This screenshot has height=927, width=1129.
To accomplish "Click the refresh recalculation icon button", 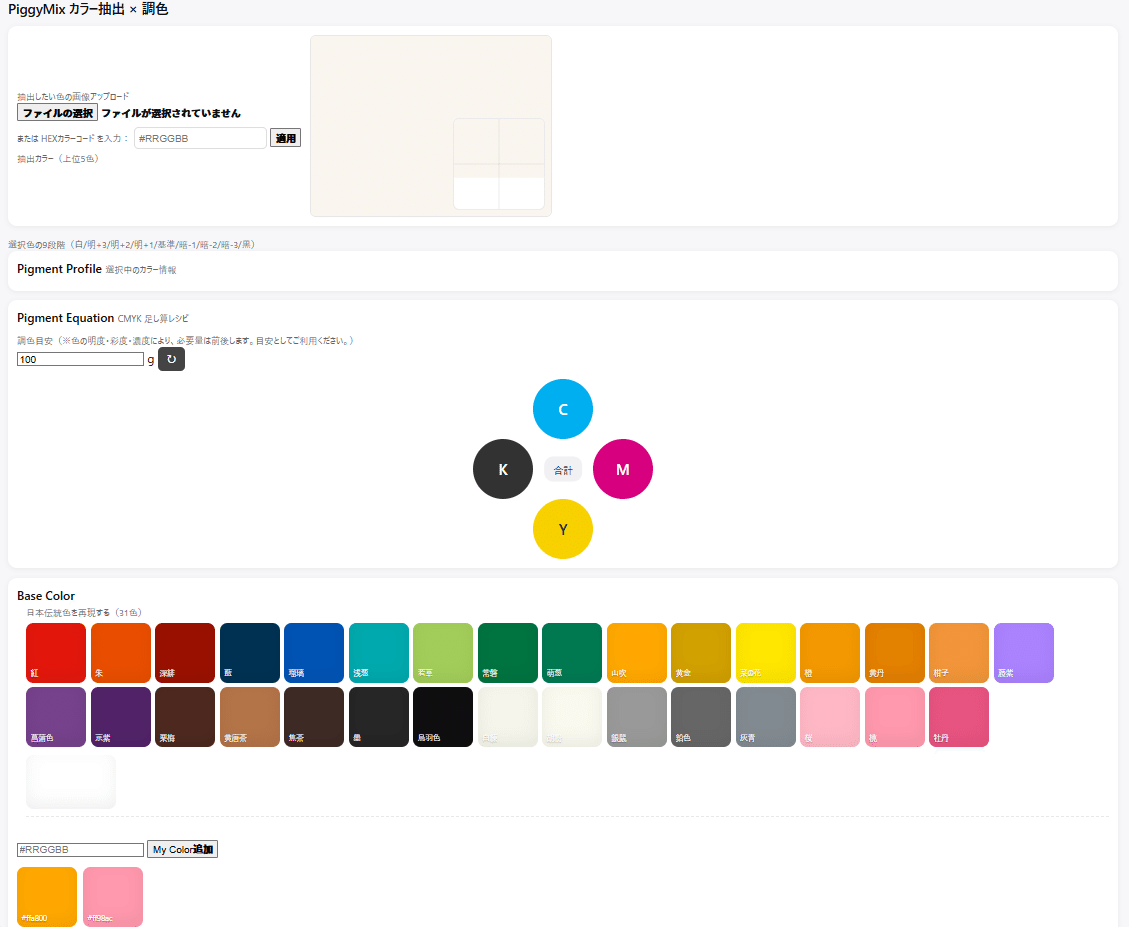I will (x=171, y=359).
